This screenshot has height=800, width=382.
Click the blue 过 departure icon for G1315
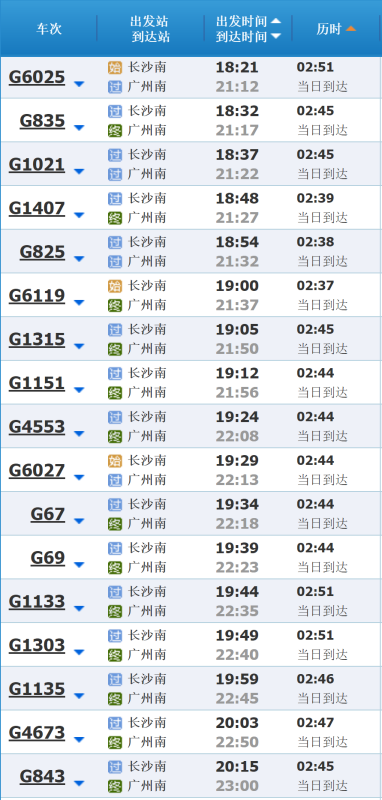click(x=115, y=330)
